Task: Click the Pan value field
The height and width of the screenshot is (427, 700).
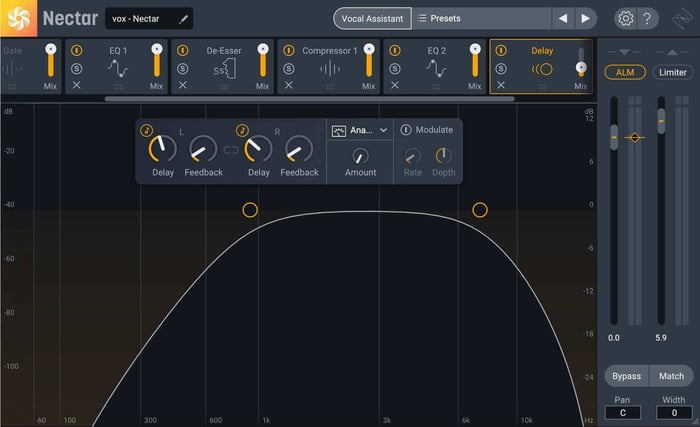Action: [623, 413]
